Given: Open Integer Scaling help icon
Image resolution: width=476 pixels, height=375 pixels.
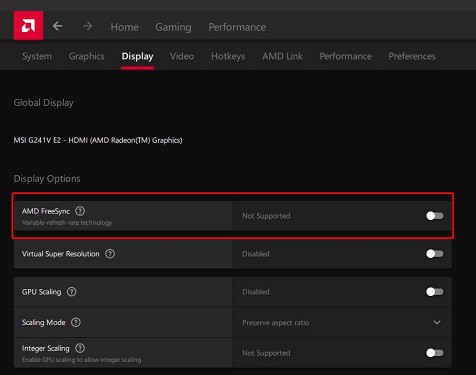Looking at the screenshot, I should tap(80, 348).
